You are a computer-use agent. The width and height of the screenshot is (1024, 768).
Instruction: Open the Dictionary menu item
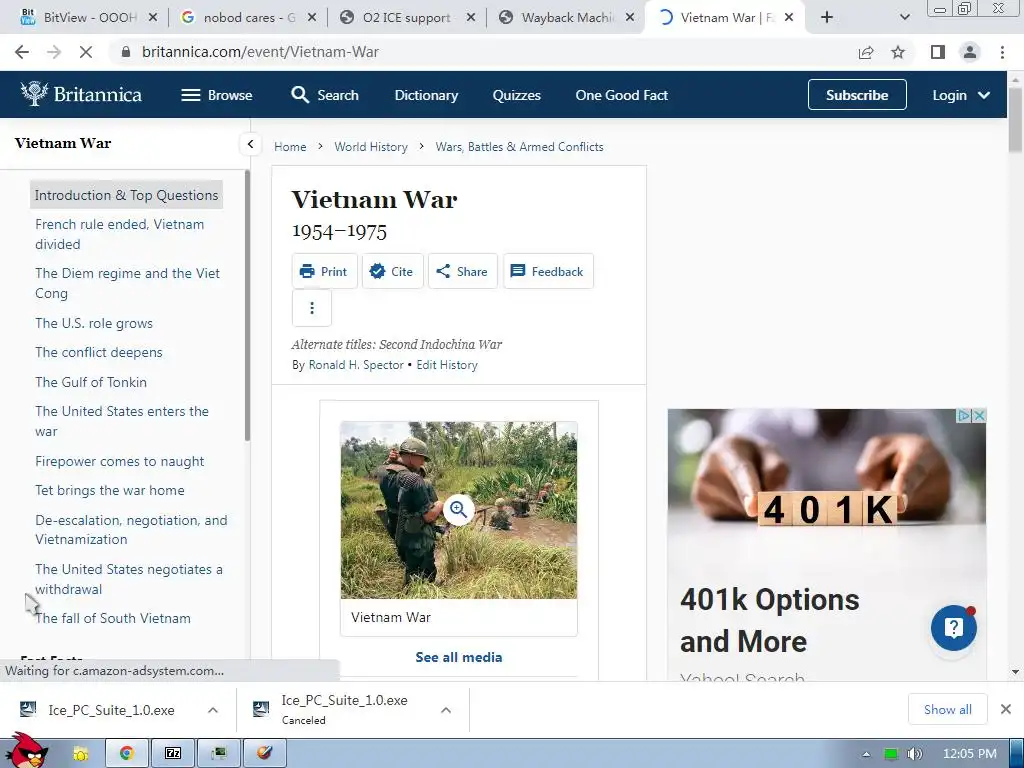426,95
